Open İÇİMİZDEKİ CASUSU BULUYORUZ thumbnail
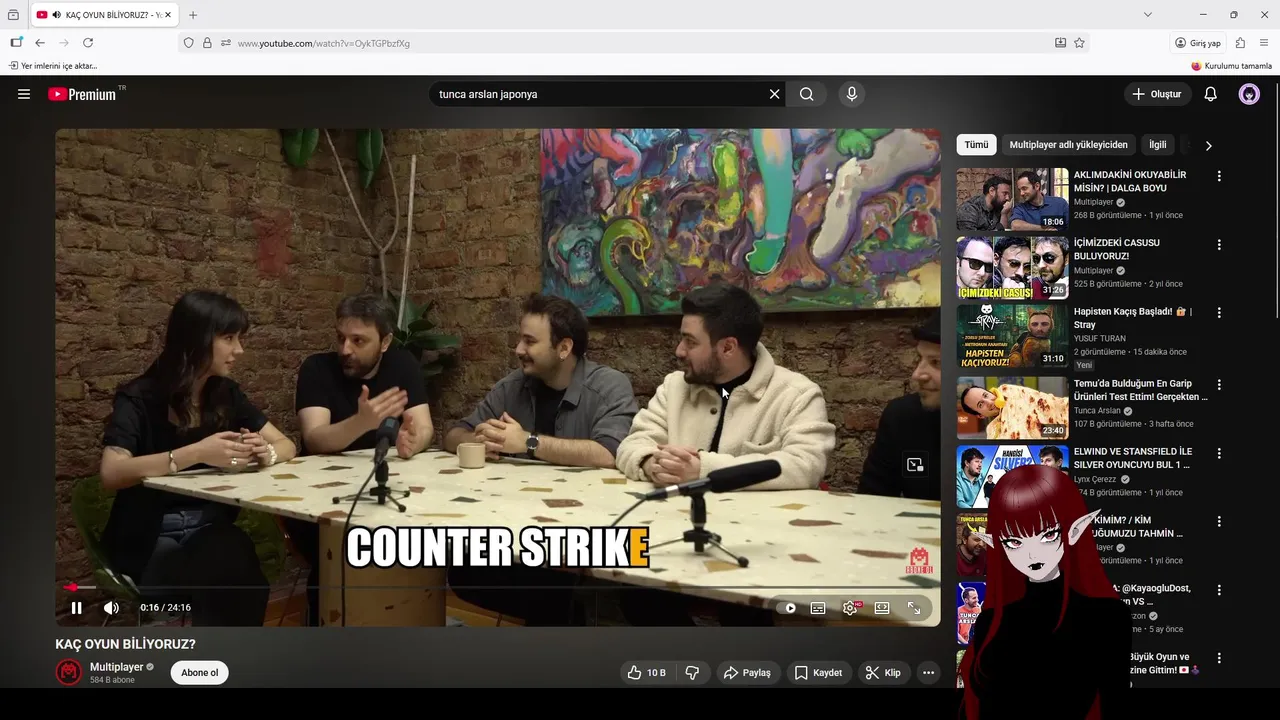 [x=1012, y=268]
